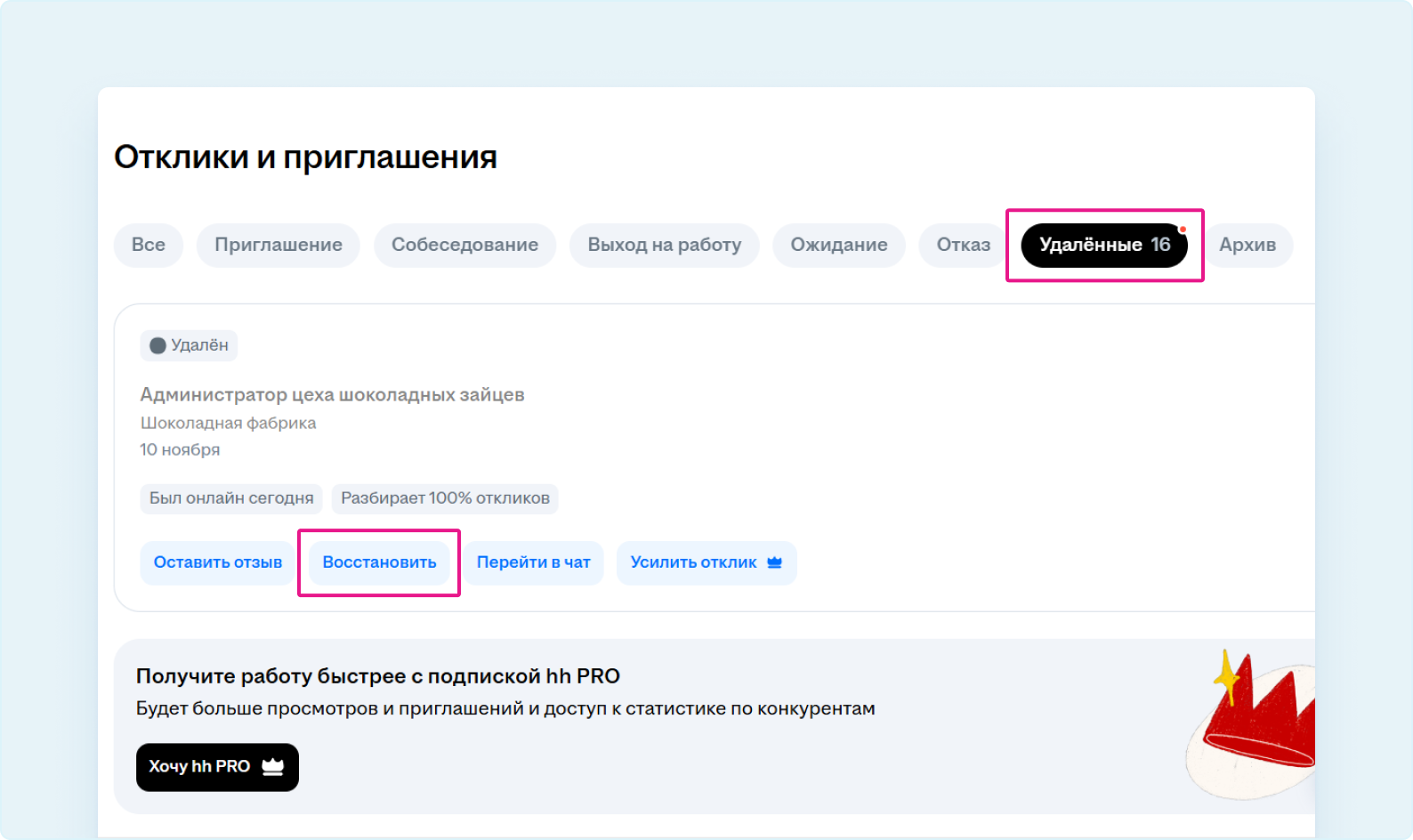Open the Отказ tab
The height and width of the screenshot is (840, 1413).
pyautogui.click(x=963, y=245)
